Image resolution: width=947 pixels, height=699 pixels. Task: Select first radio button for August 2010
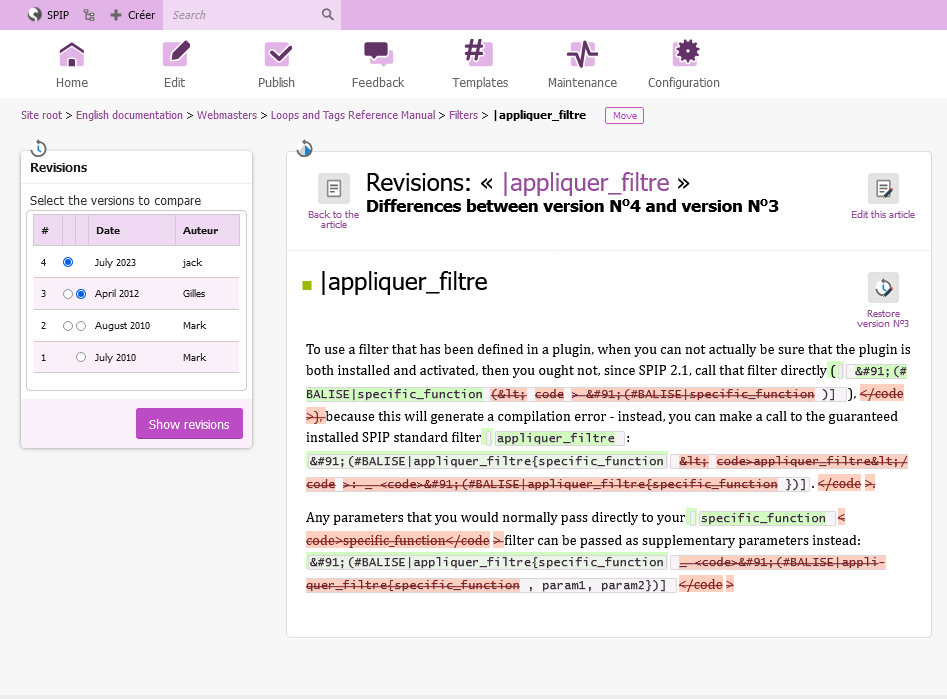(x=68, y=326)
